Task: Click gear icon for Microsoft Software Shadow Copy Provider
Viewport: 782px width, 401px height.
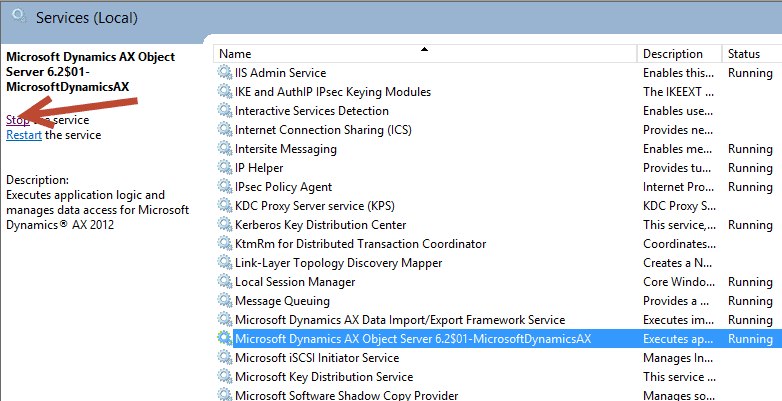Action: click(x=224, y=395)
